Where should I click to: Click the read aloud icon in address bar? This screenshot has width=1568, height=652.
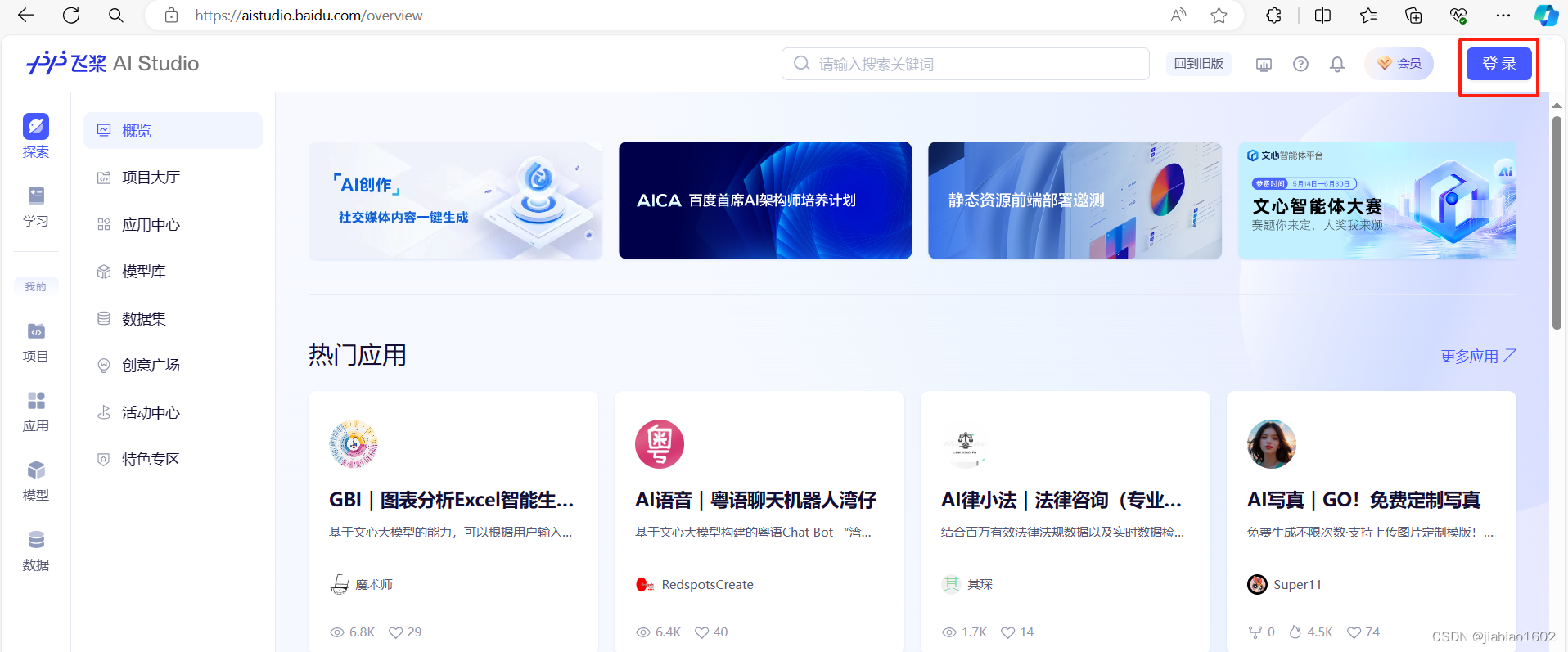point(1178,16)
